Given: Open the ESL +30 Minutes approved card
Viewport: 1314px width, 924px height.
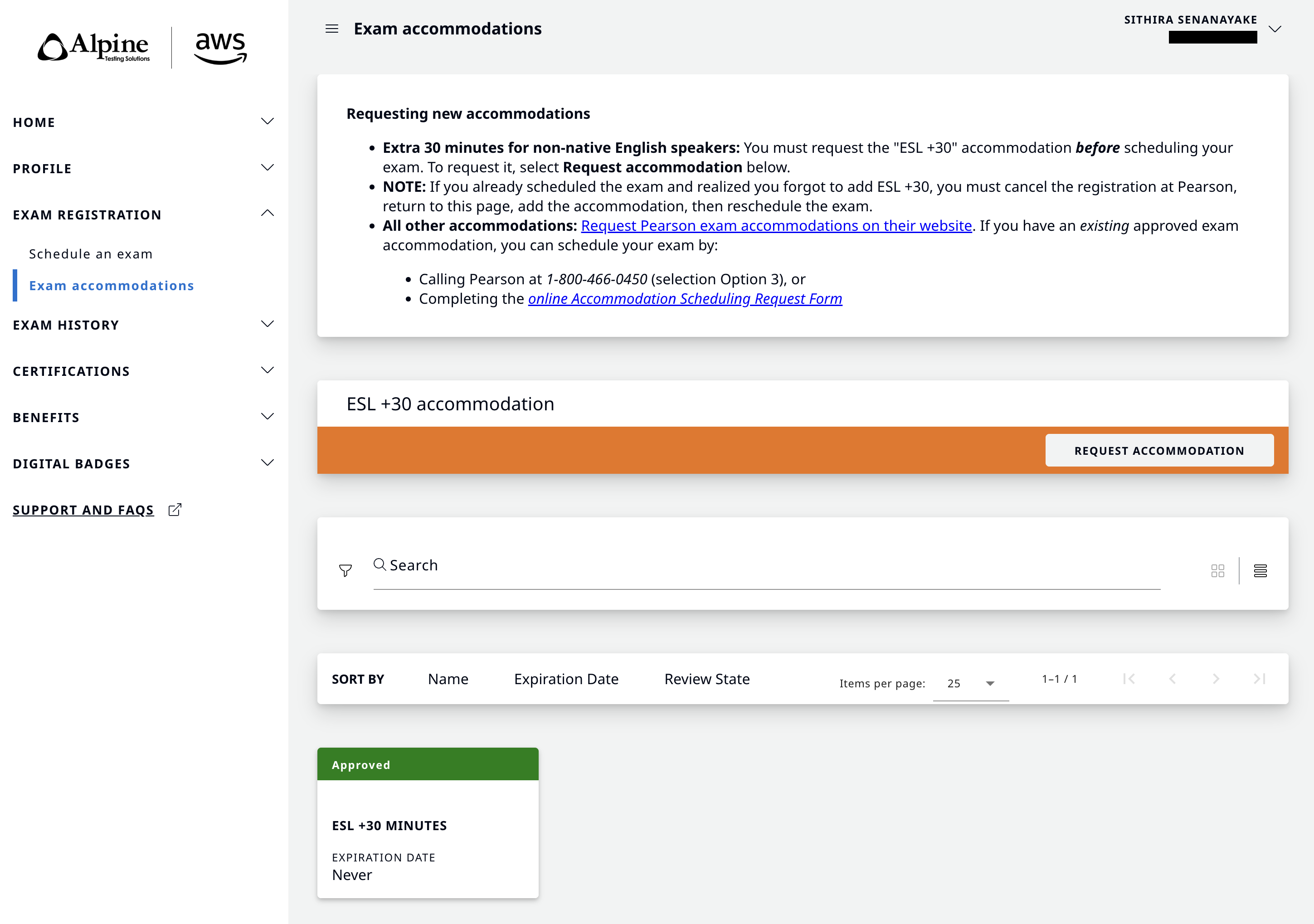Looking at the screenshot, I should click(428, 823).
